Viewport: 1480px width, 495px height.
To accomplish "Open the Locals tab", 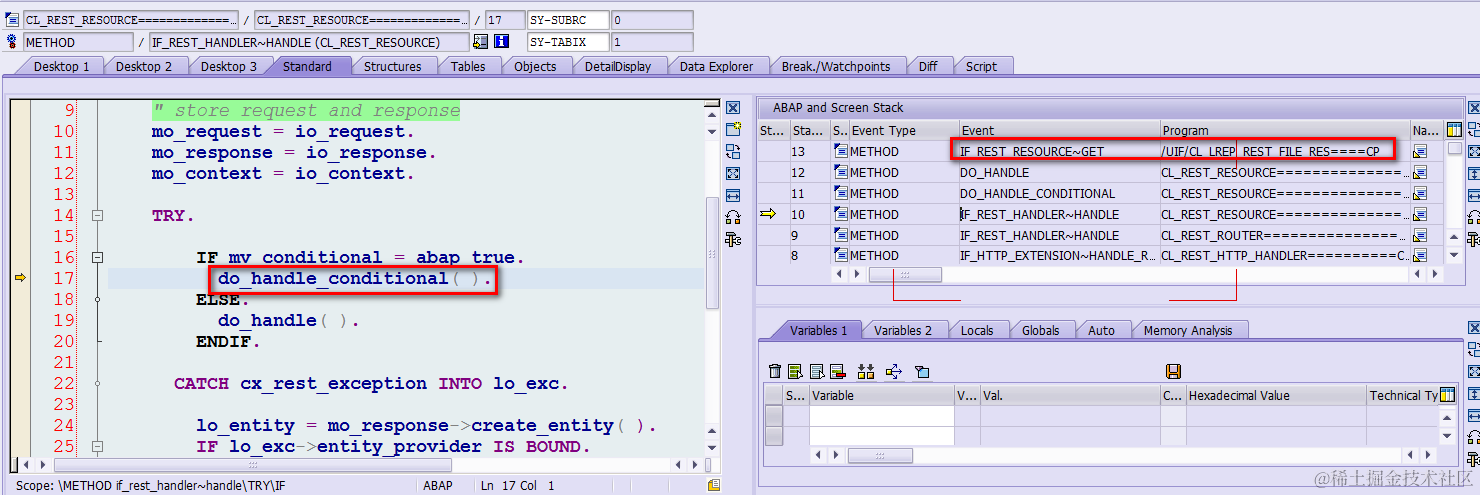I will point(977,330).
